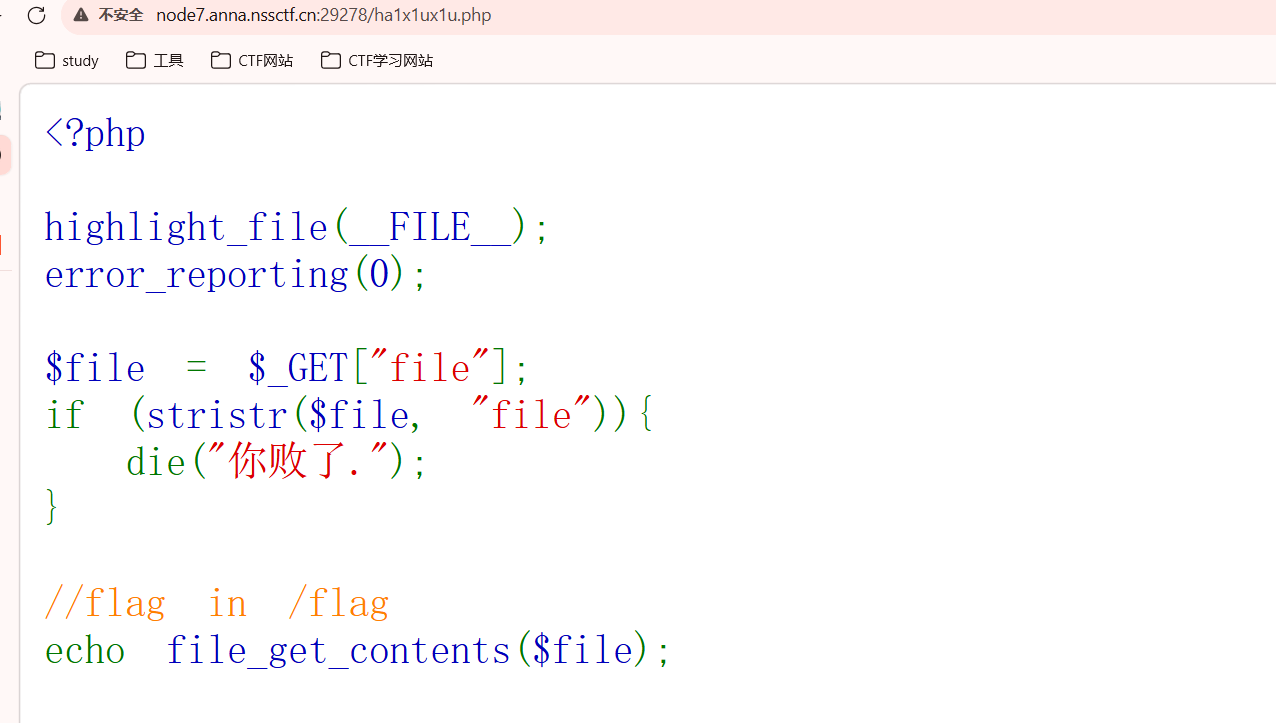The image size is (1276, 723).
Task: View site security info via 不安全 label
Action: 120,15
